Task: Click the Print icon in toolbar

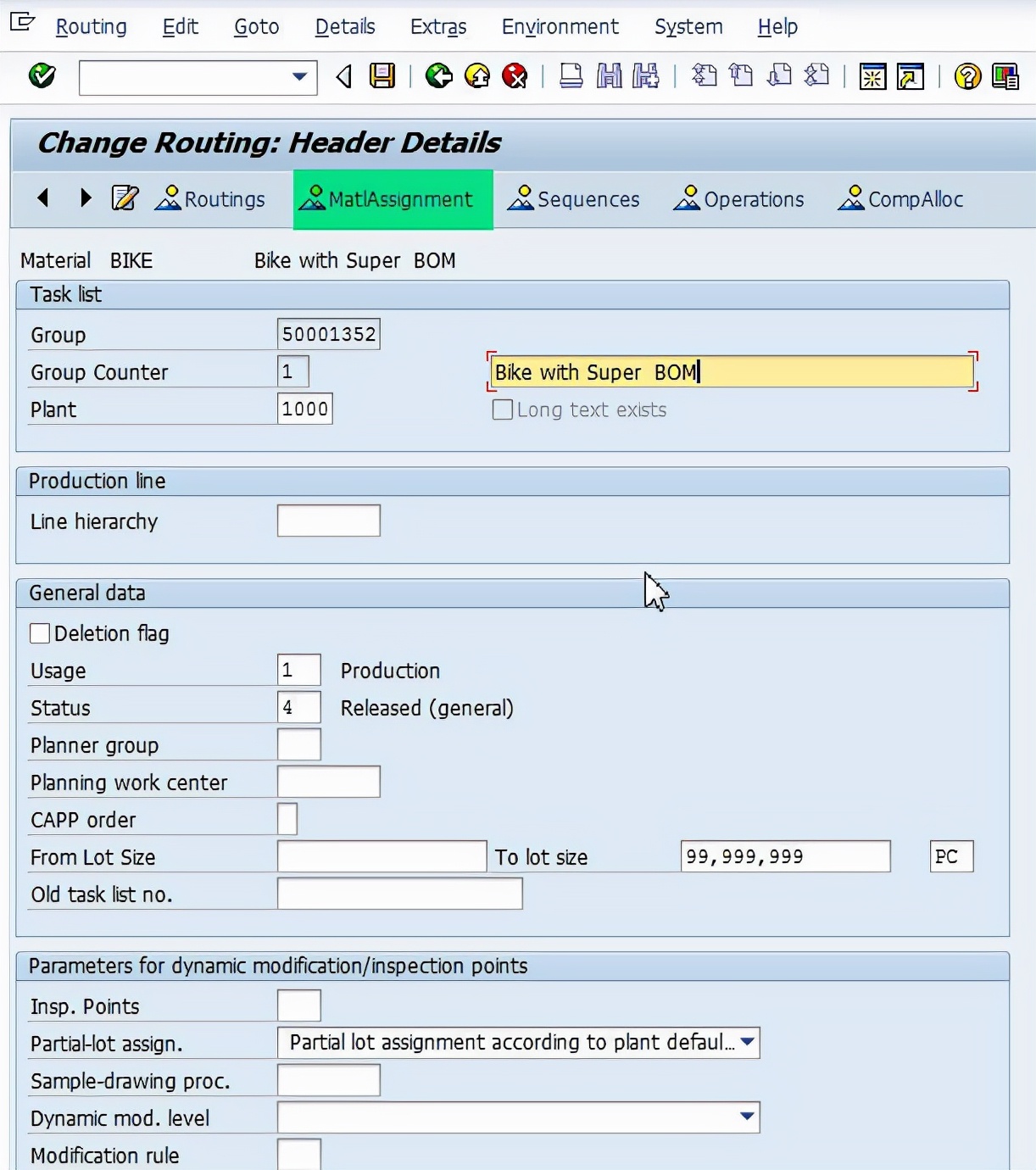Action: [571, 76]
